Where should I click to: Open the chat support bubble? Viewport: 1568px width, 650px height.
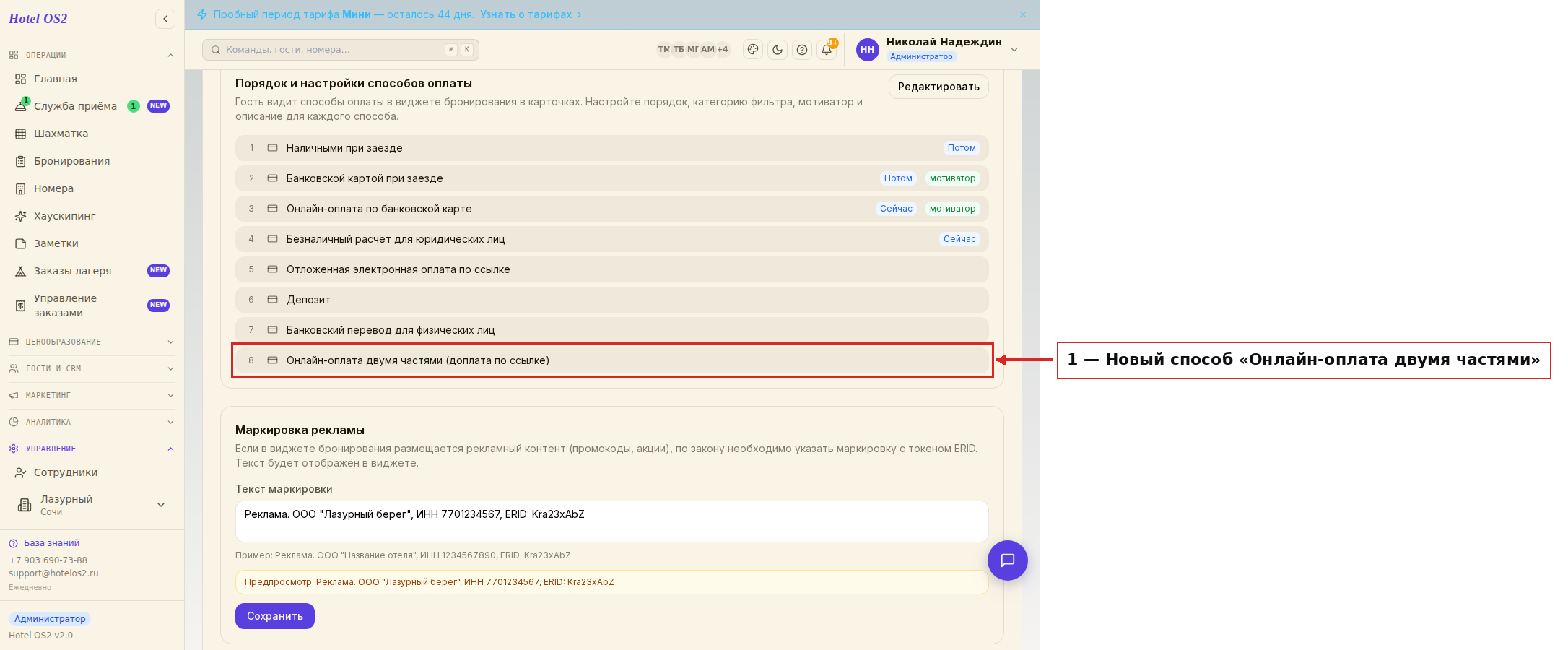[1008, 560]
